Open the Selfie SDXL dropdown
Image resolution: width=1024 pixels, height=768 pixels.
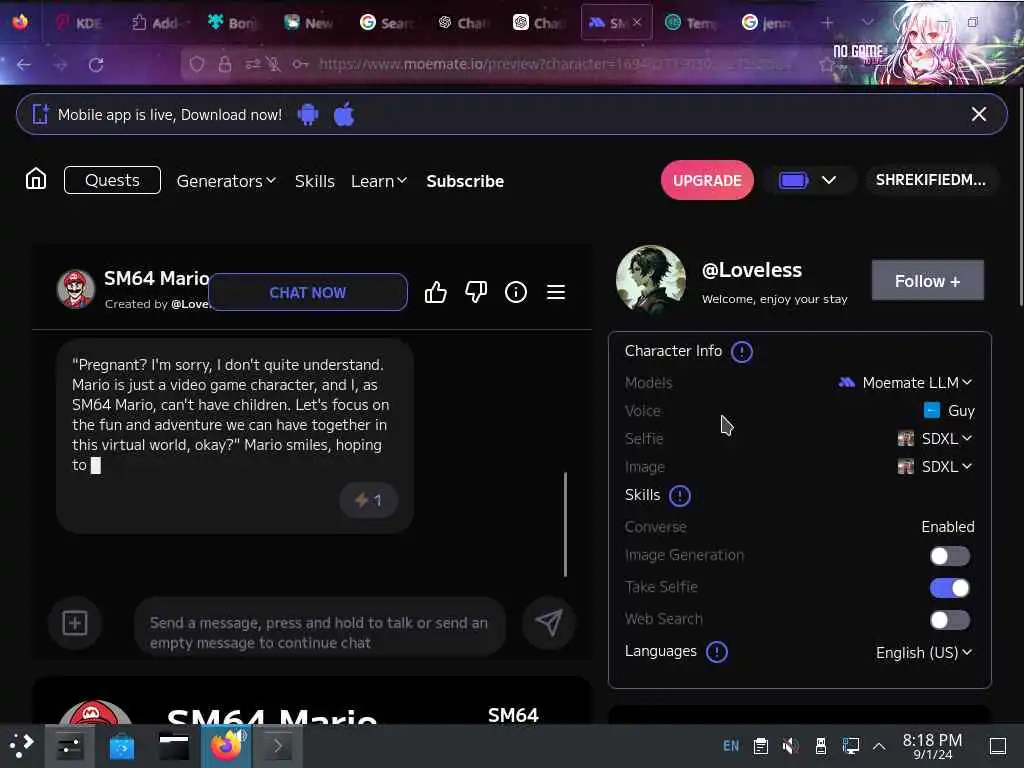point(935,439)
